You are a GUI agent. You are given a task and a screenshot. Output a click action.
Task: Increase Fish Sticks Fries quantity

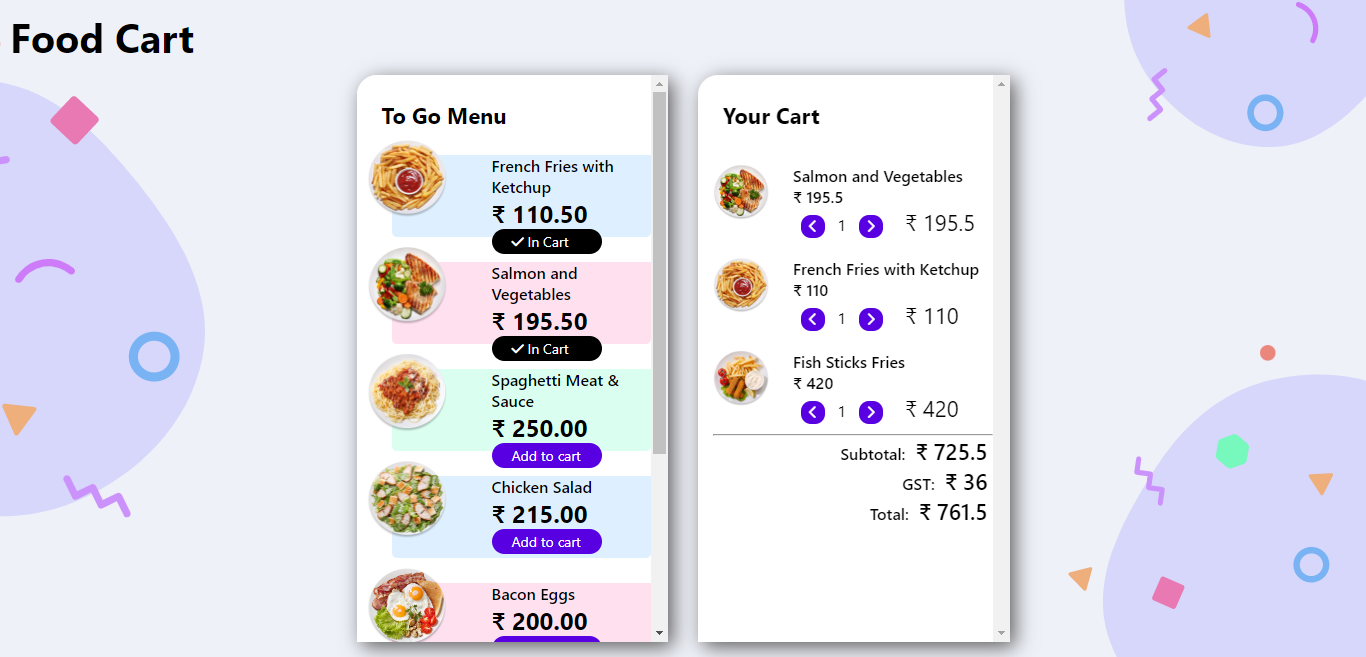pos(871,412)
